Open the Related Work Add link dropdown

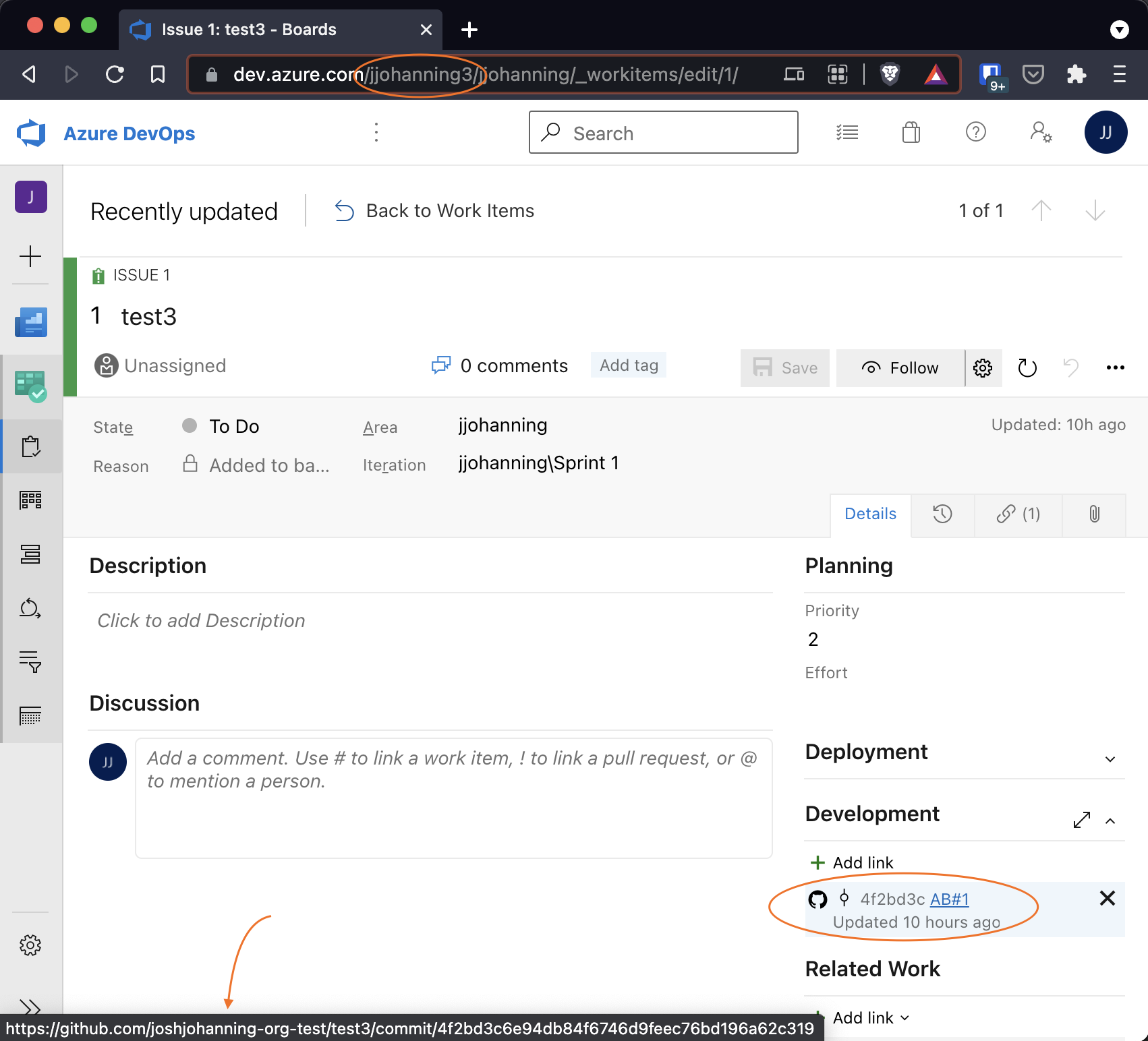tap(870, 1017)
